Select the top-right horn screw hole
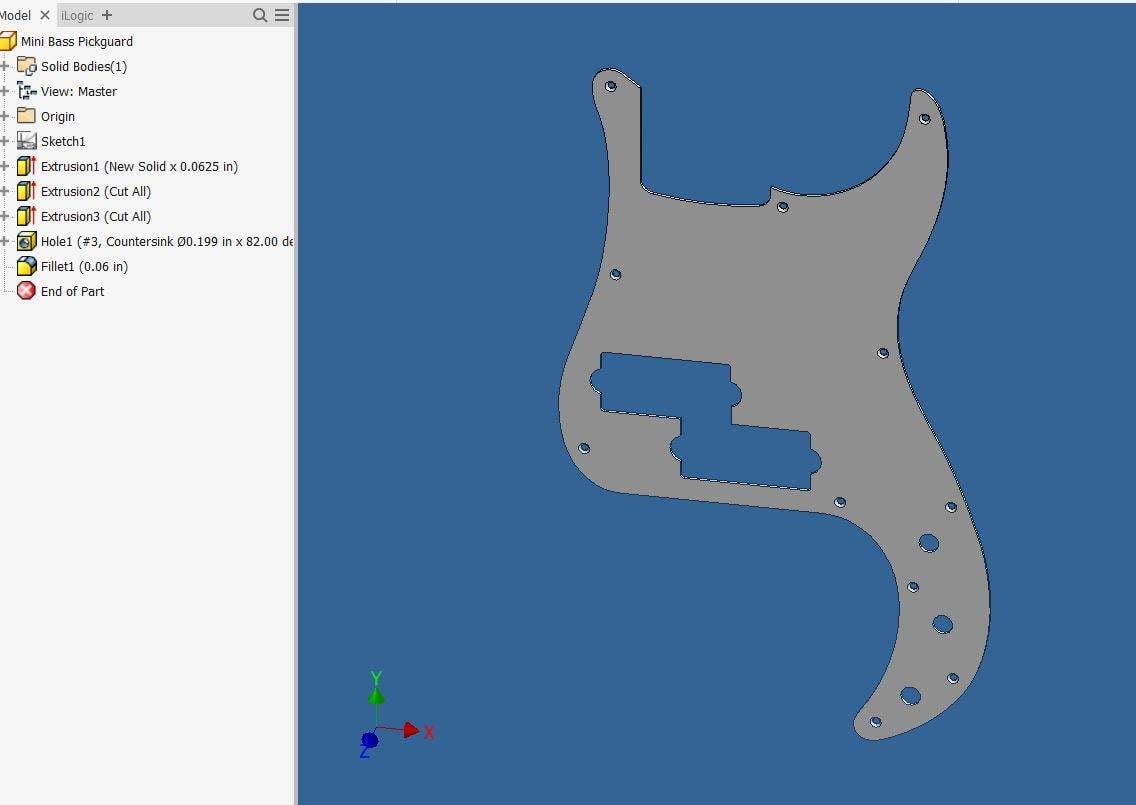 [924, 119]
